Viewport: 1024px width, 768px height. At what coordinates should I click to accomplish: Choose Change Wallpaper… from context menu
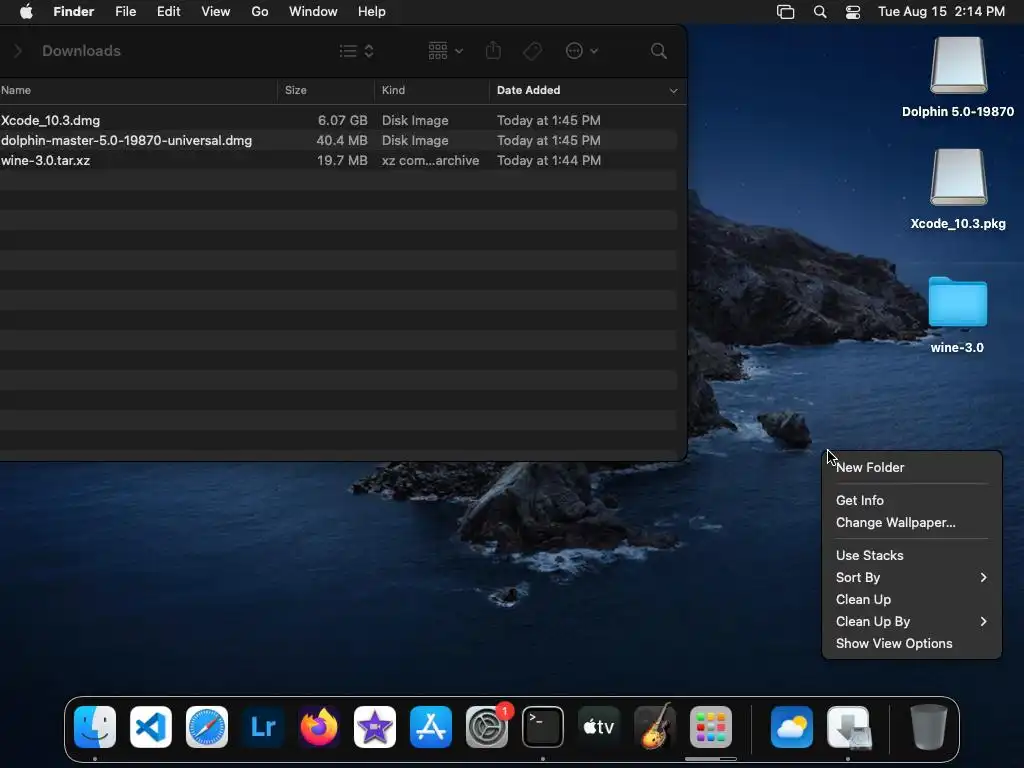[912, 522]
